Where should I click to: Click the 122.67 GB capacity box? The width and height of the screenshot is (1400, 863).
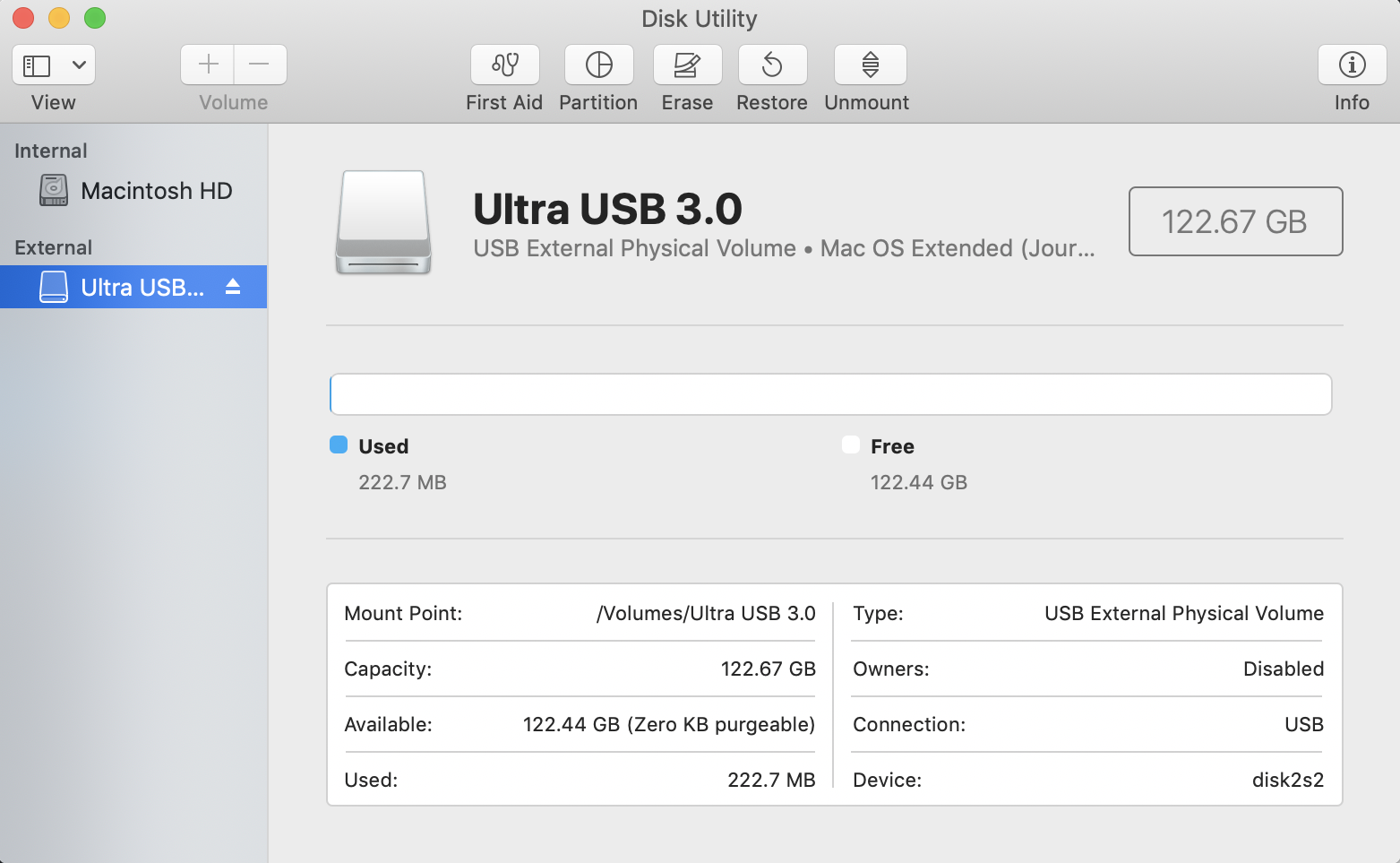click(x=1234, y=221)
